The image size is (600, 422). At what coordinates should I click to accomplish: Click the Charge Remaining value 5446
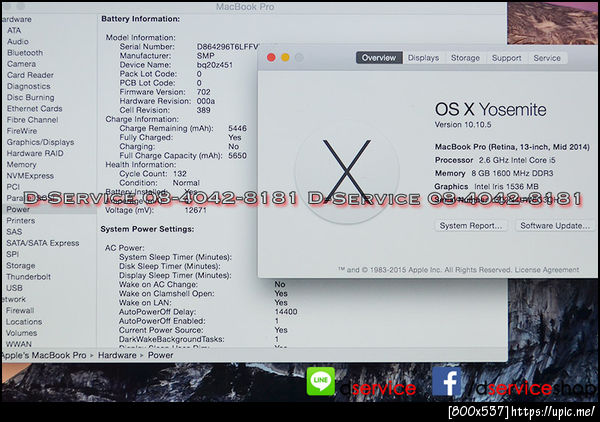(237, 128)
